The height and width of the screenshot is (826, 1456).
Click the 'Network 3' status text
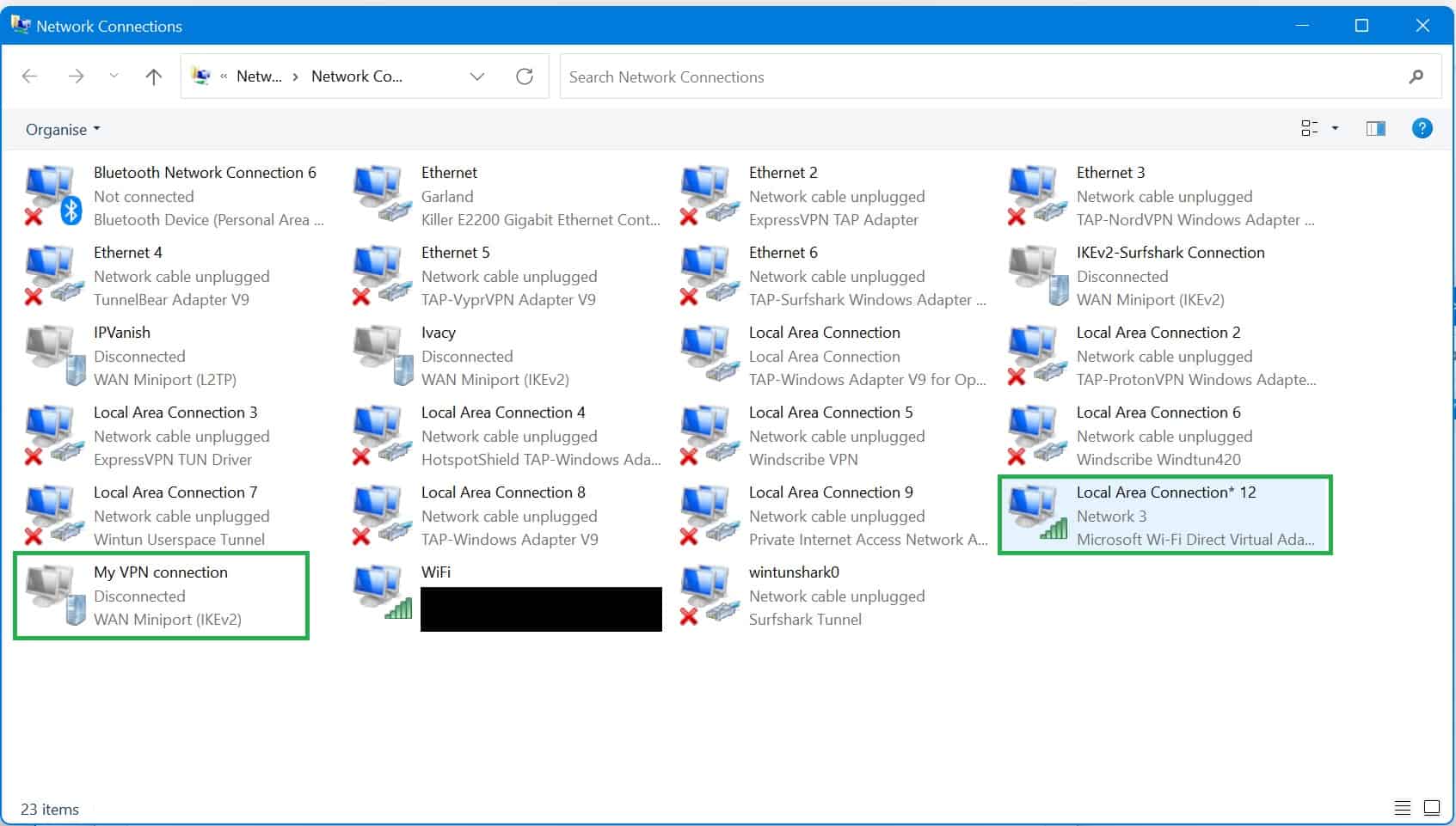[1111, 517]
